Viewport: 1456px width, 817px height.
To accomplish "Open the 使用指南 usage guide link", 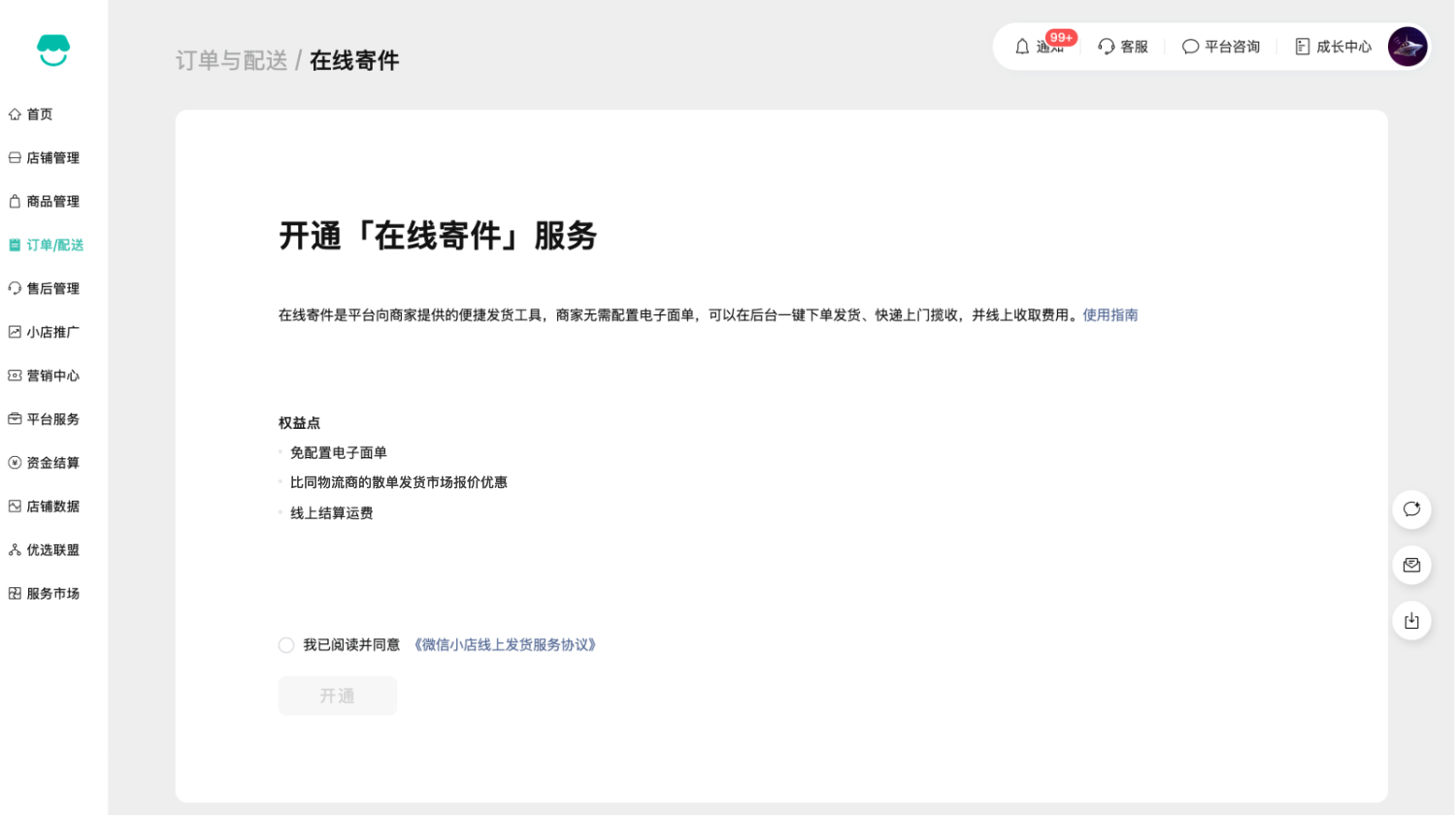I will tap(1109, 315).
